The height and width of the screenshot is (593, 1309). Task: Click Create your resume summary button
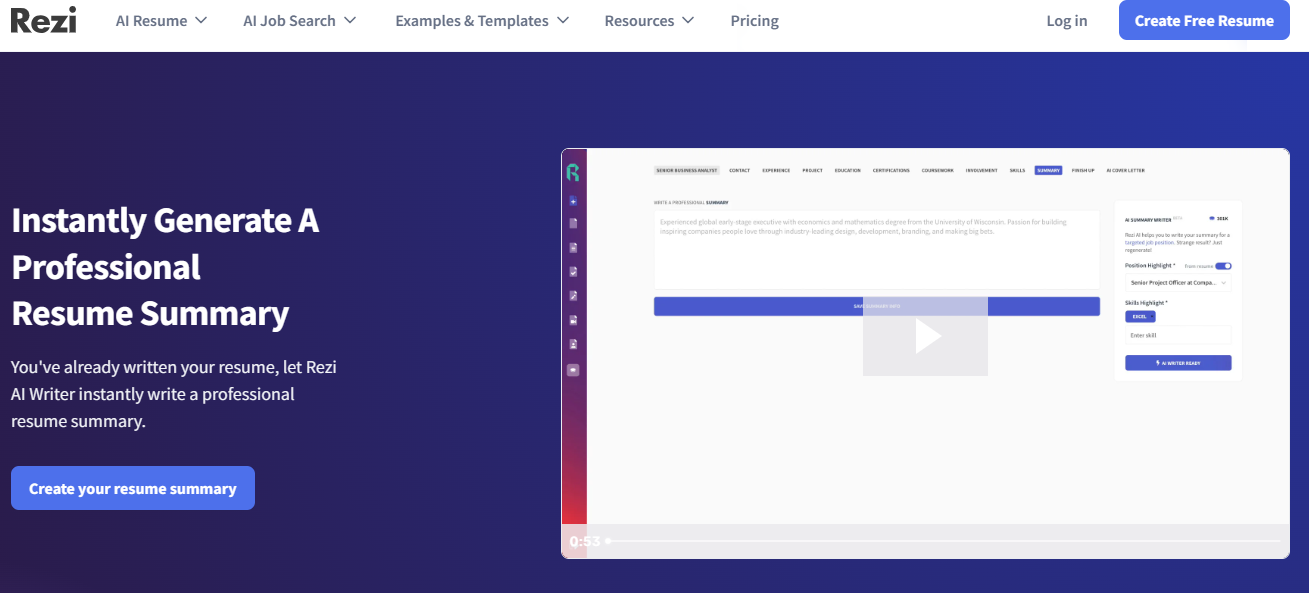pos(133,488)
